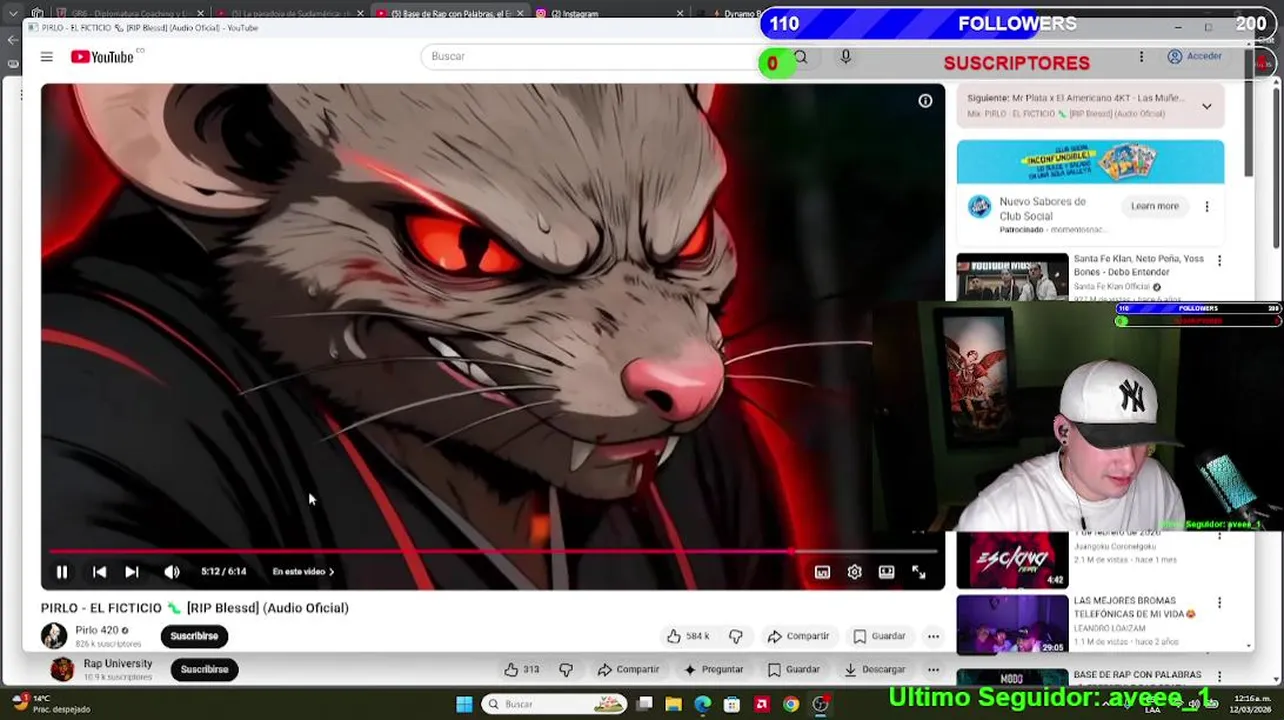Open the Mejores Bromas Telefónicas video thumbnail
1284x720 pixels.
click(x=1012, y=625)
